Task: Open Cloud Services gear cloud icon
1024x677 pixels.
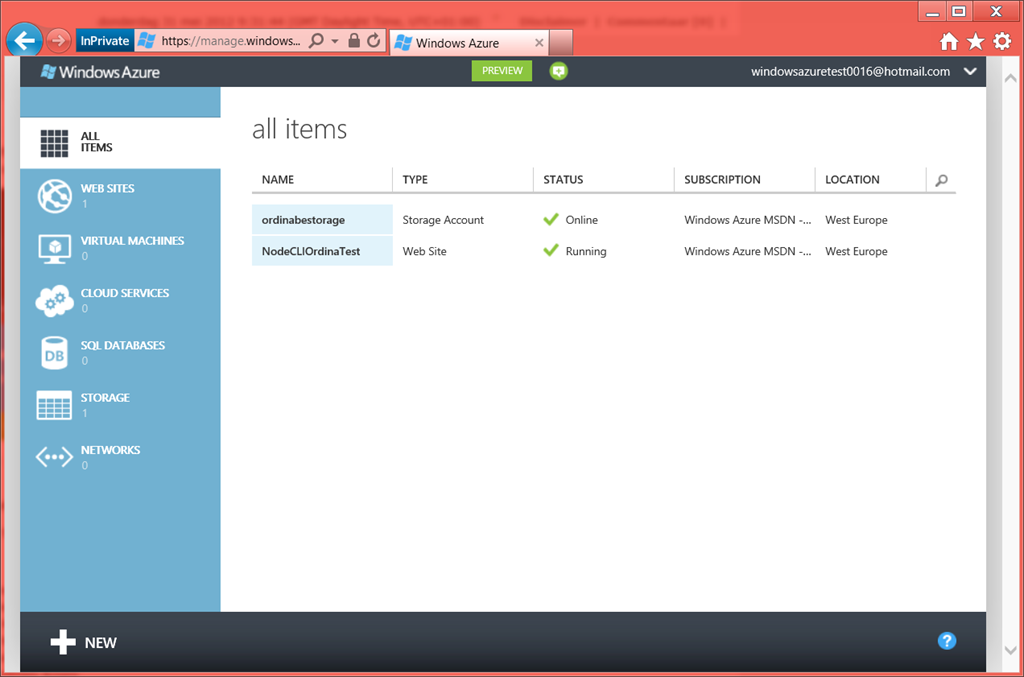Action: (x=54, y=301)
